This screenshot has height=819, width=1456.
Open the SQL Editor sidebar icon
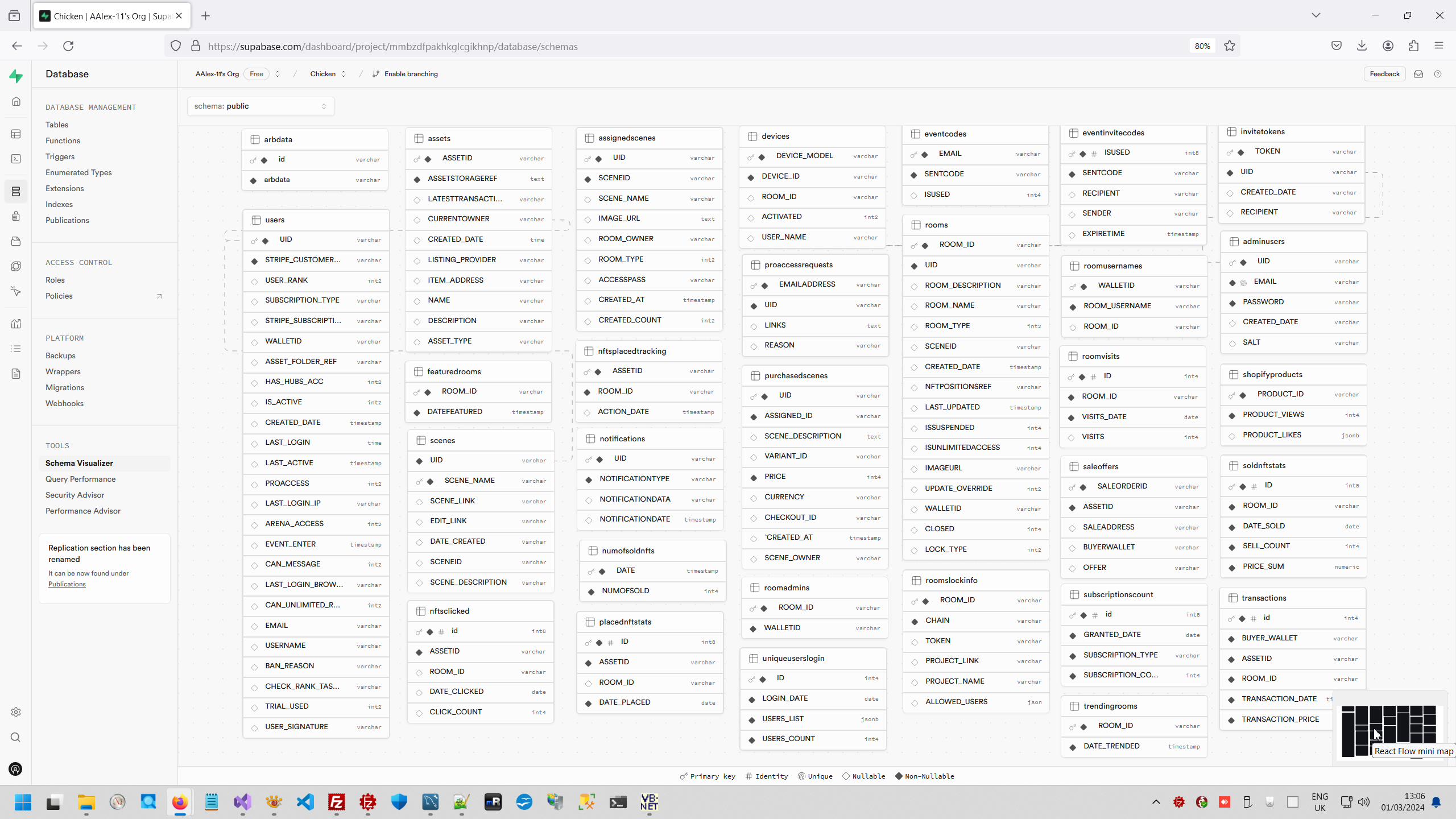click(x=16, y=159)
